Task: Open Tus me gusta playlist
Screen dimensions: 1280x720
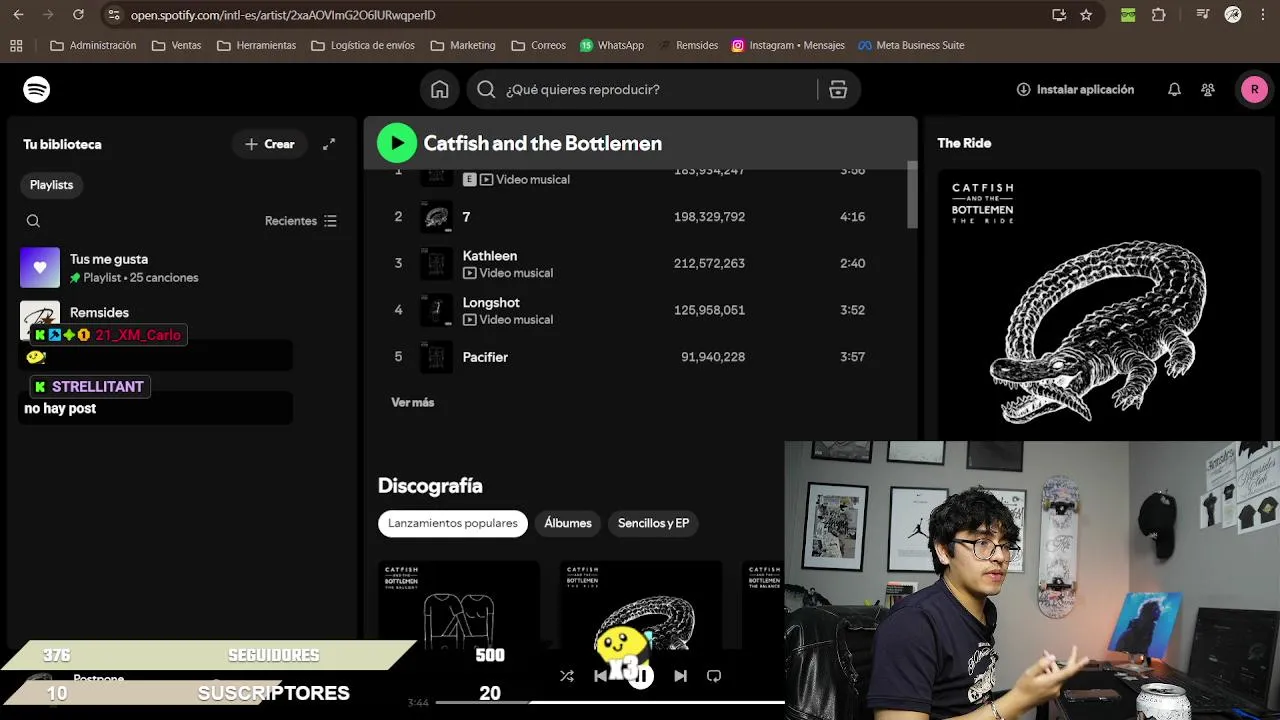Action: 180,268
